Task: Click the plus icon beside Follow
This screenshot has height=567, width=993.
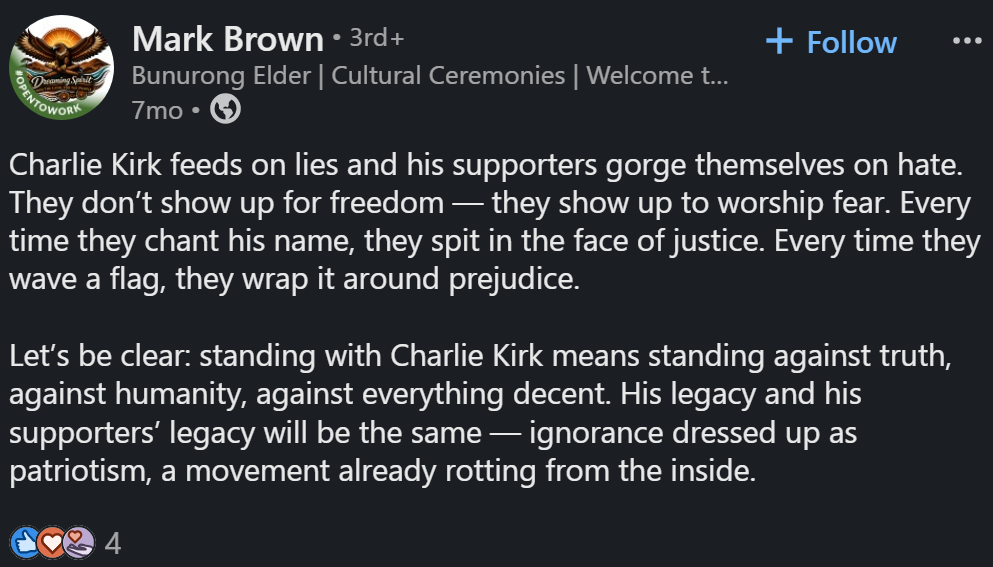Action: 778,41
